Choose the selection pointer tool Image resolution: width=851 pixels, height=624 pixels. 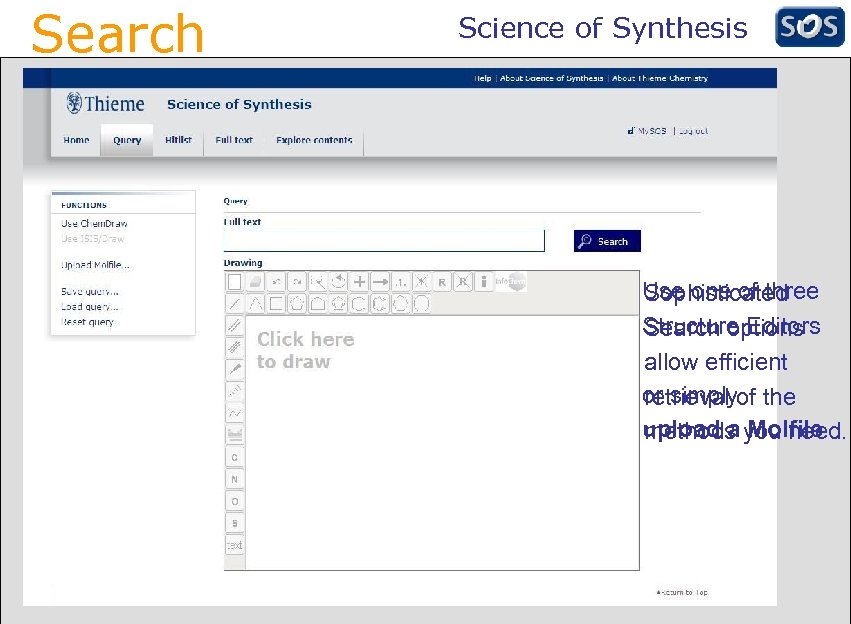click(x=317, y=282)
